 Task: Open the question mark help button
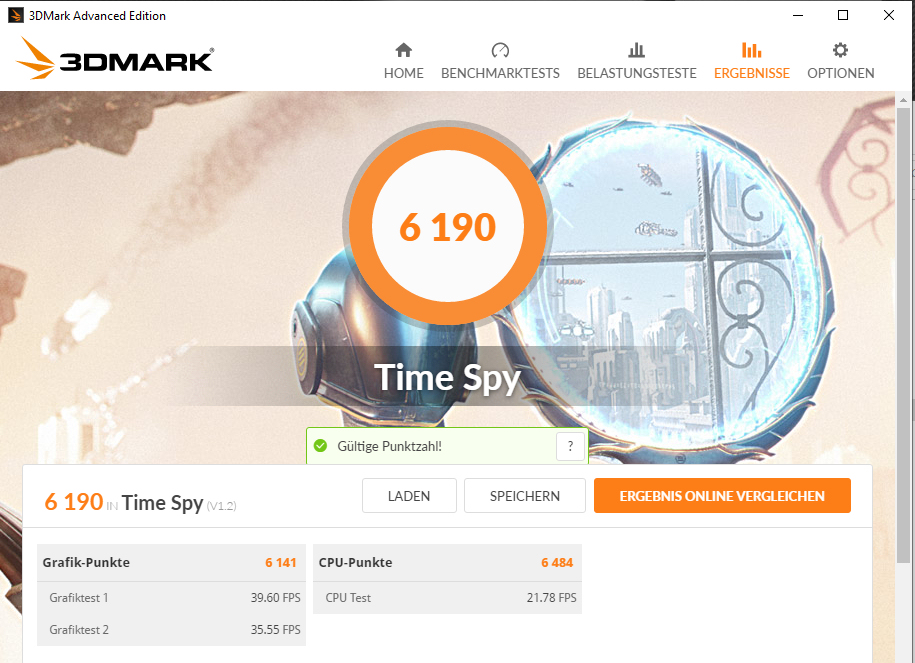[x=570, y=446]
